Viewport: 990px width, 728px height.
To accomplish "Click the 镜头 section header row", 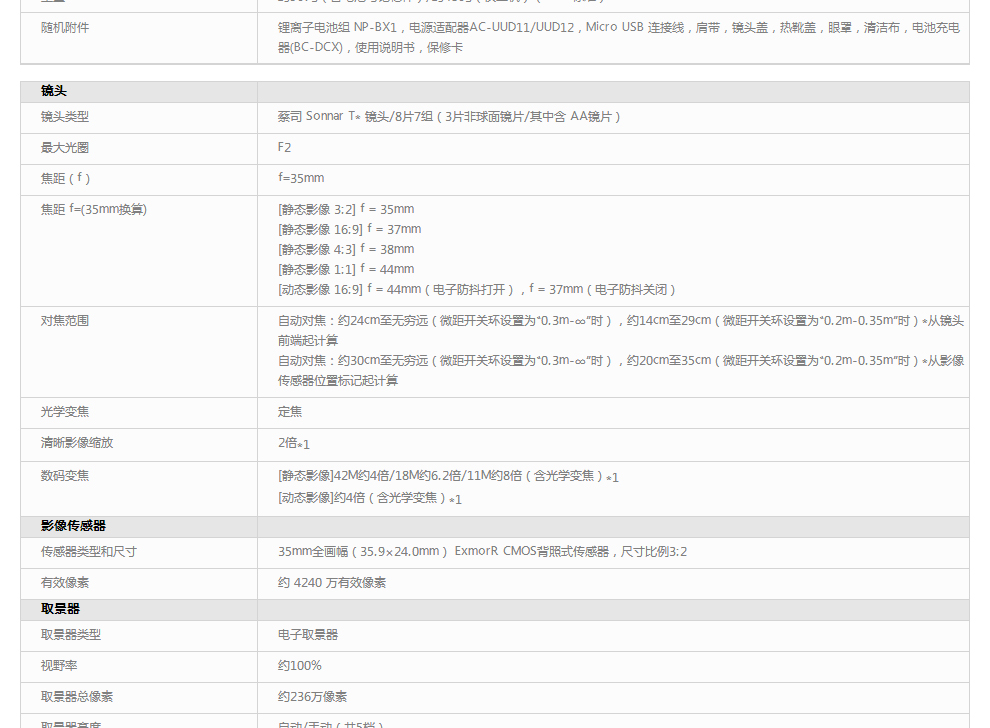I will tap(54, 91).
